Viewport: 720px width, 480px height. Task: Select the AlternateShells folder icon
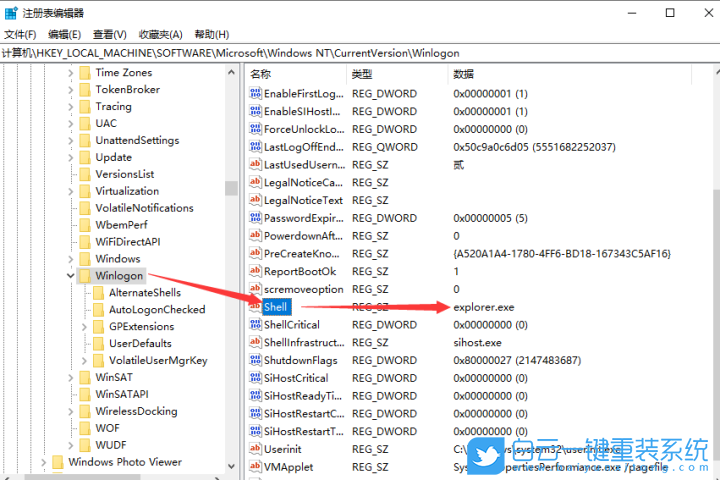pos(98,293)
